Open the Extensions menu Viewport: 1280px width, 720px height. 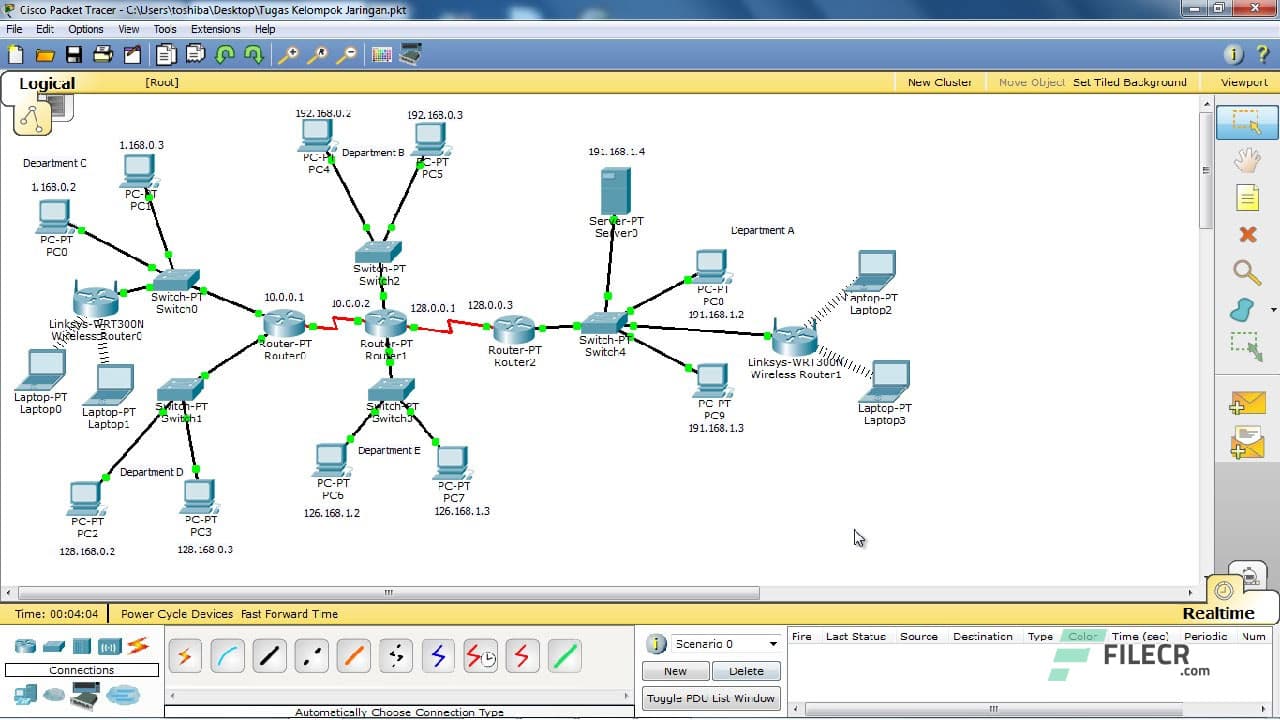(215, 29)
